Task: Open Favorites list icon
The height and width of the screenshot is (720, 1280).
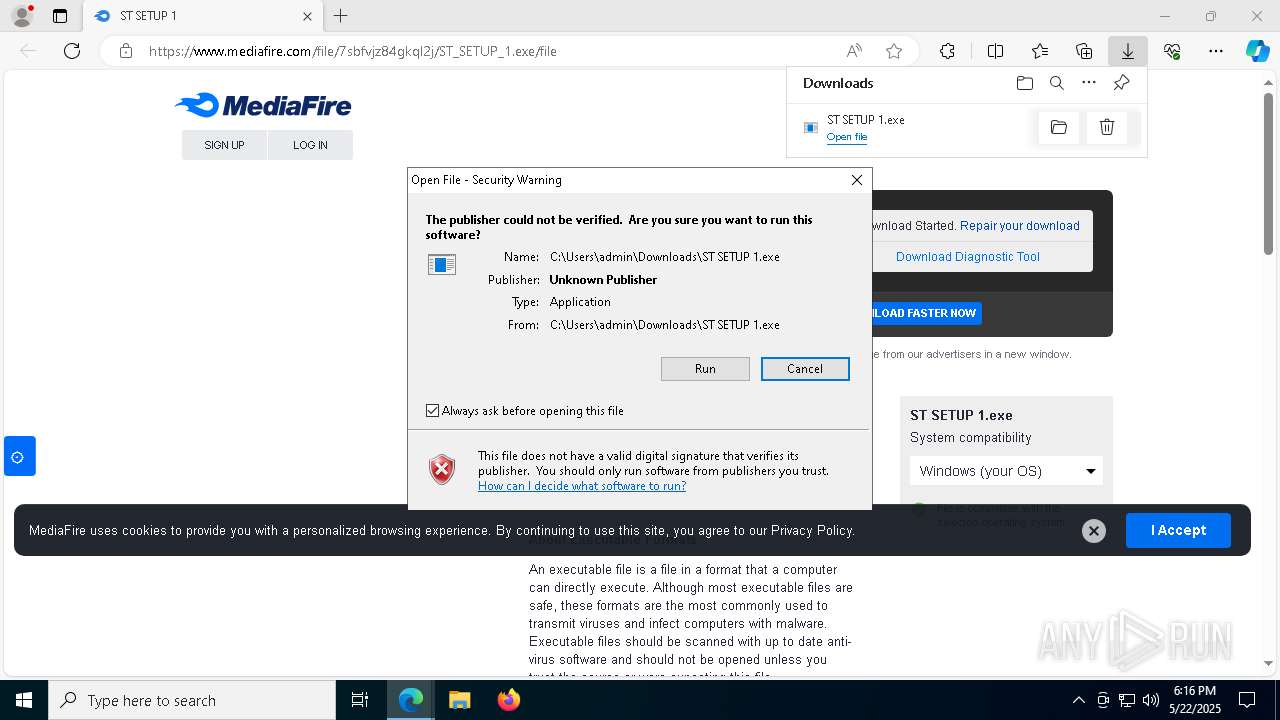Action: click(1040, 51)
